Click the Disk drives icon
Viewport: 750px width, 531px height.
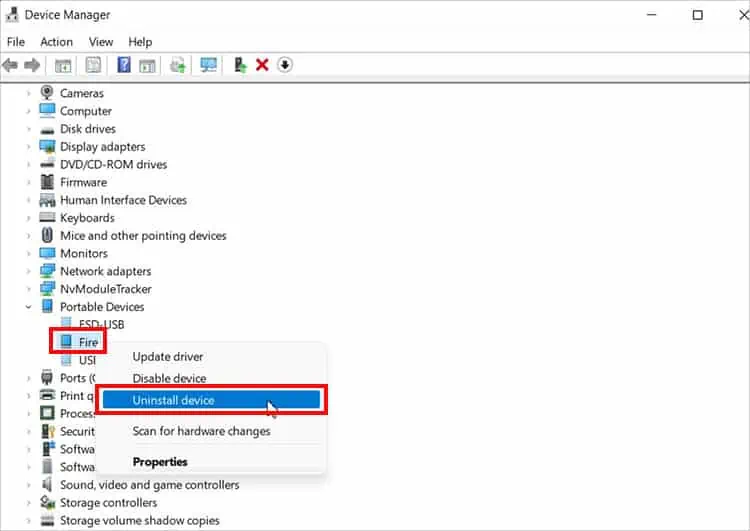[x=47, y=130]
